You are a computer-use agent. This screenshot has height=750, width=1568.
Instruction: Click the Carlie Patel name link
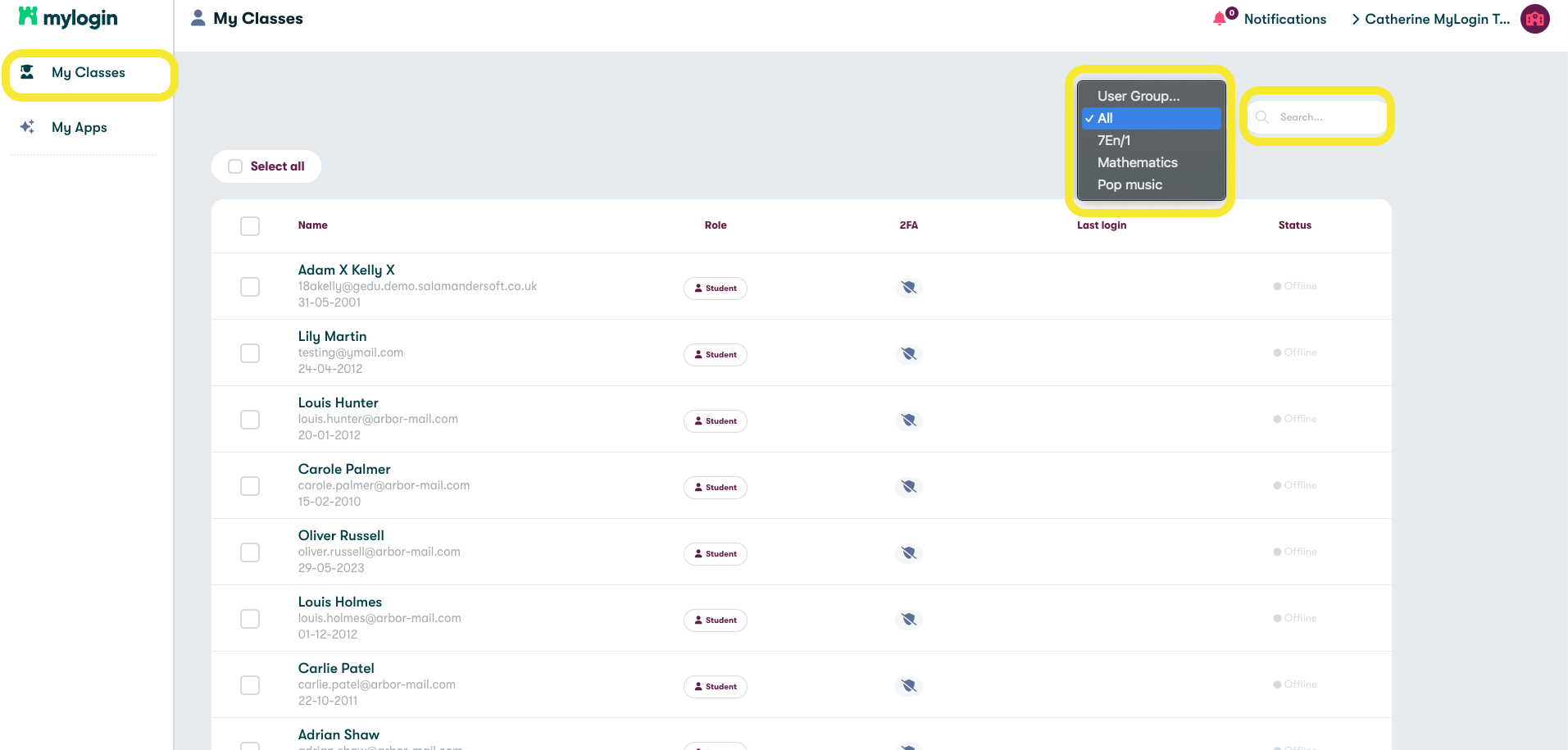[x=336, y=667]
